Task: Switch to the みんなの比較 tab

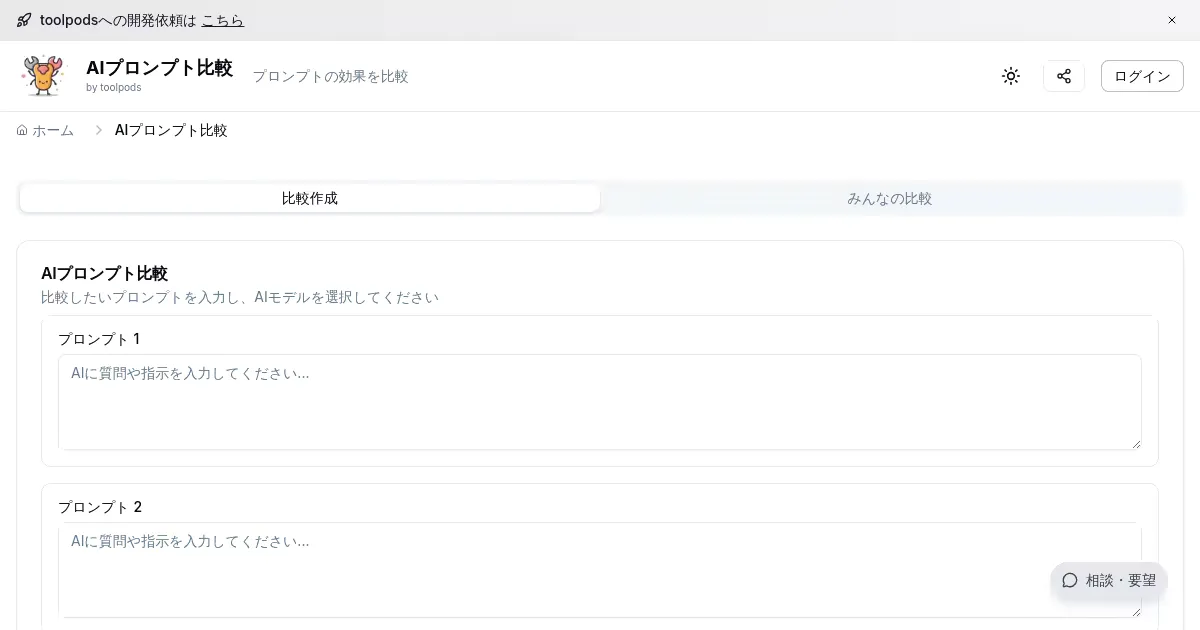Action: (889, 198)
